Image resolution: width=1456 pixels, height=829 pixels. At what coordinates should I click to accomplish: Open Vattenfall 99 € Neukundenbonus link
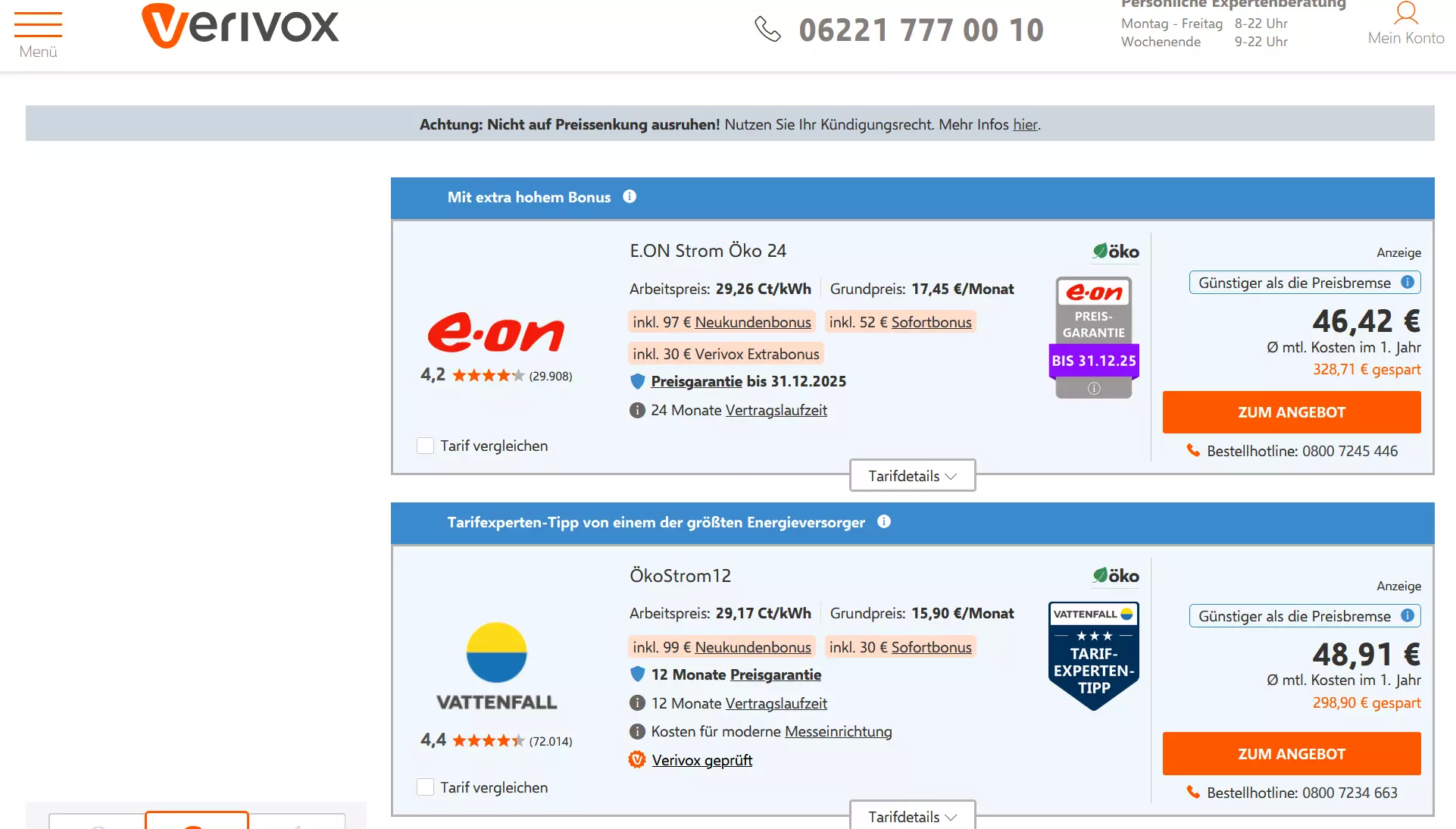tap(753, 647)
